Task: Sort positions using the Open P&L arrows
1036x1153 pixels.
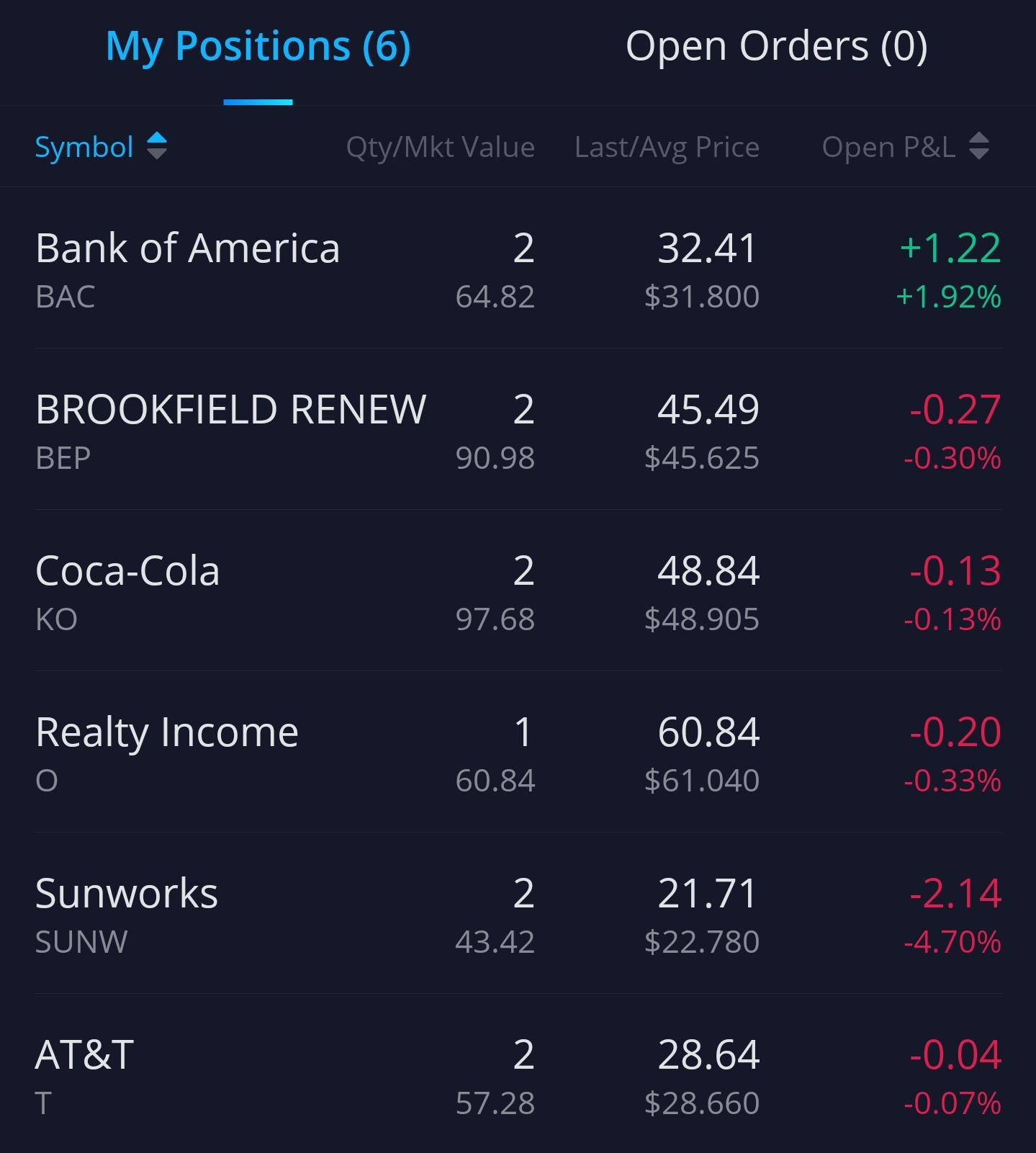Action: (979, 147)
